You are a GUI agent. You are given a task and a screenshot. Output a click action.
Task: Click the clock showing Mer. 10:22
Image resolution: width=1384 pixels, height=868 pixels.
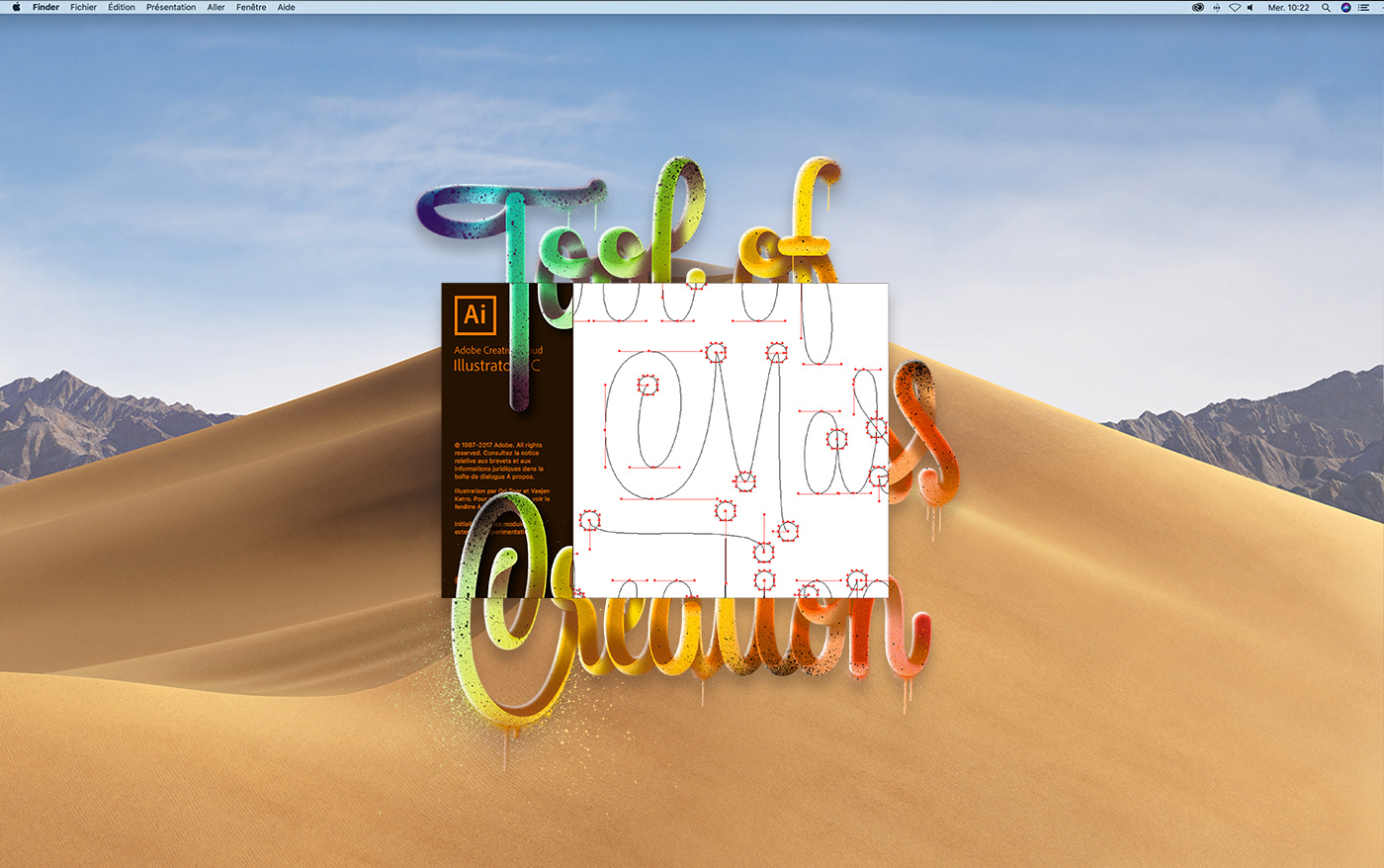pos(1288,7)
